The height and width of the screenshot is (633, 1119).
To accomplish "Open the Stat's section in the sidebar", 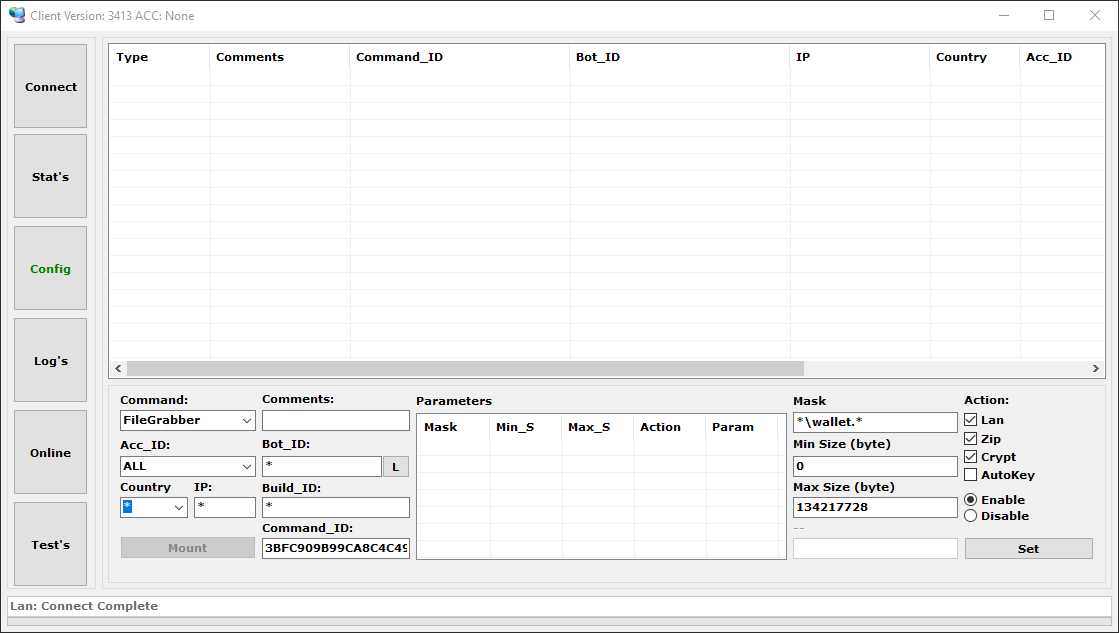I will pos(50,177).
